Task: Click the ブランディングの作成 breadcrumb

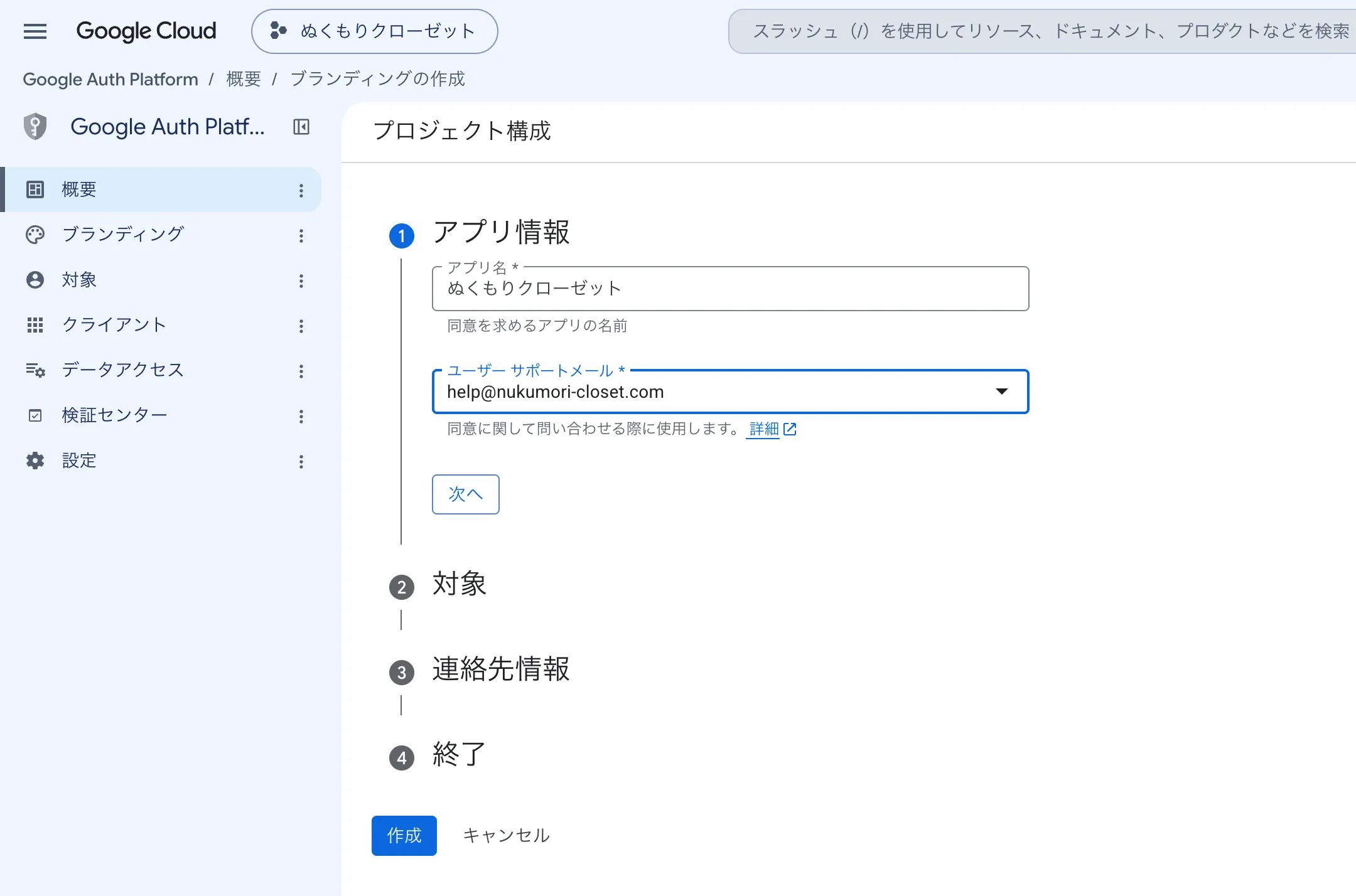Action: (x=377, y=79)
